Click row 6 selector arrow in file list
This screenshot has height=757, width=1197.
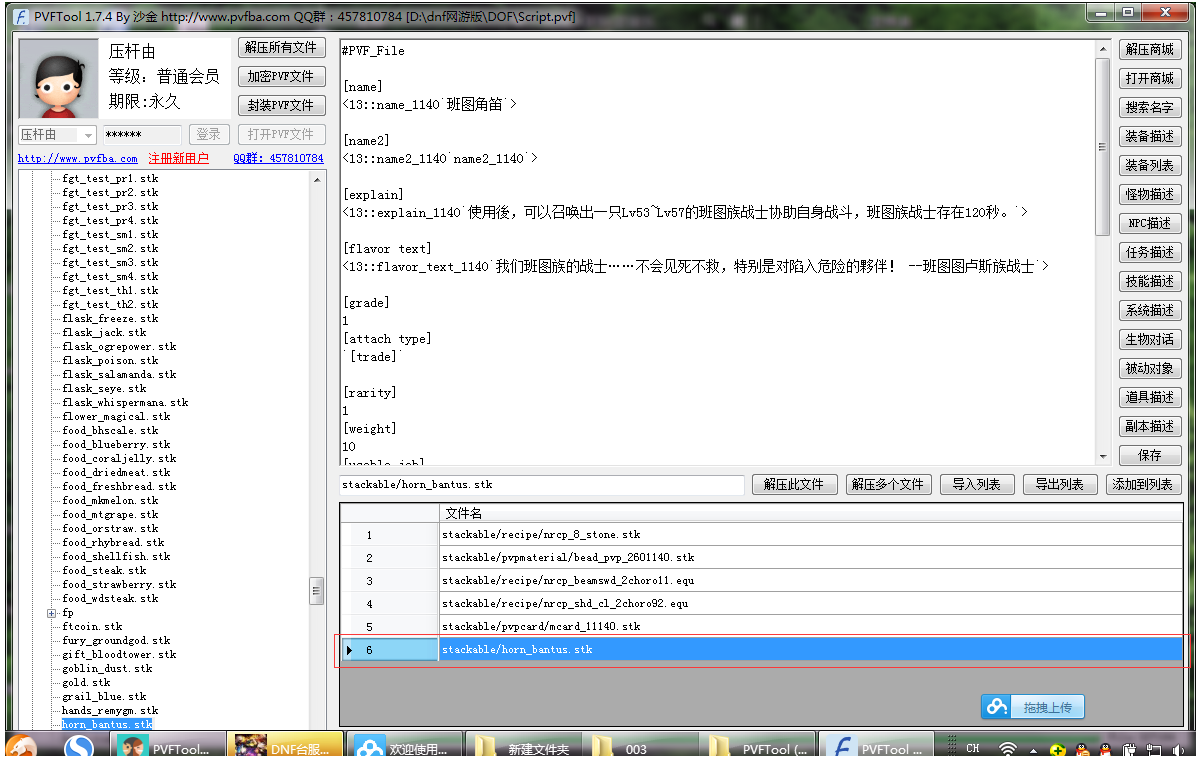click(x=349, y=650)
